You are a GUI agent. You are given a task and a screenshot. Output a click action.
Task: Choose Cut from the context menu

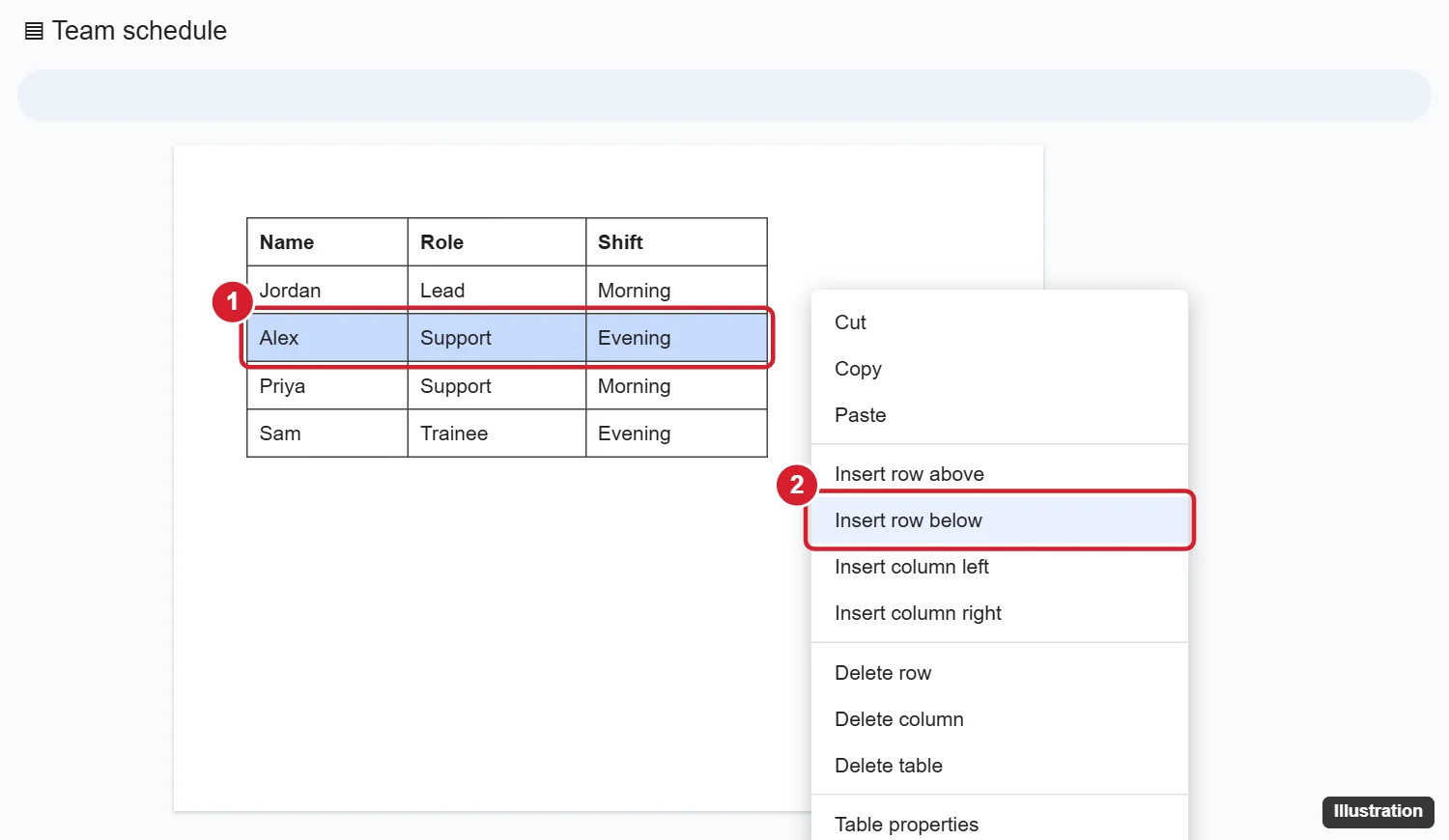(x=1000, y=322)
